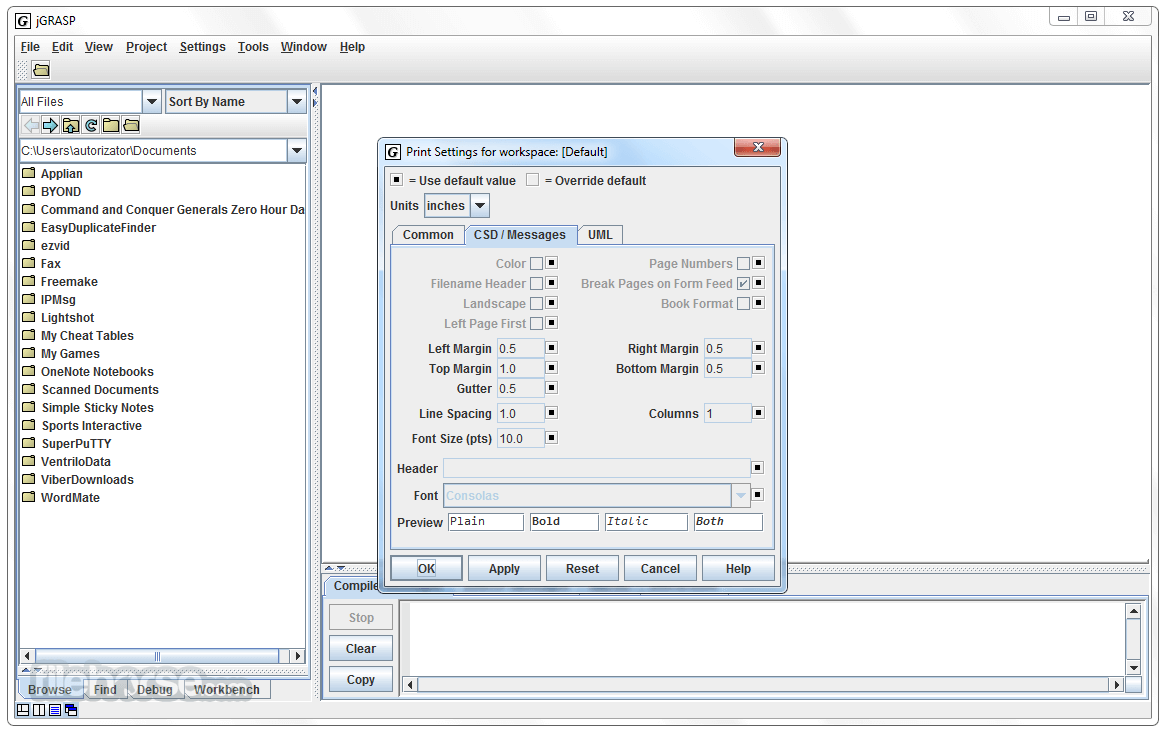Select the stacked horizontal lines layout icon
This screenshot has height=732, width=1166.
click(x=55, y=710)
